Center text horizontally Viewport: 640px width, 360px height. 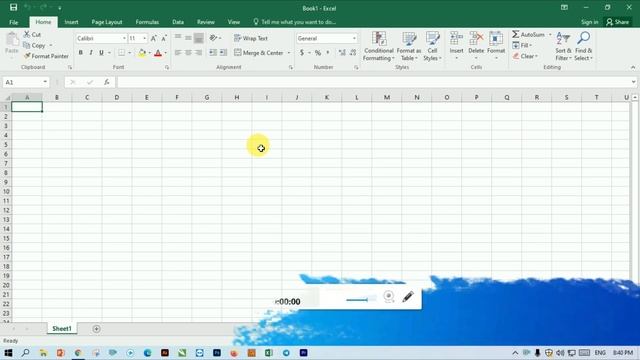188,53
